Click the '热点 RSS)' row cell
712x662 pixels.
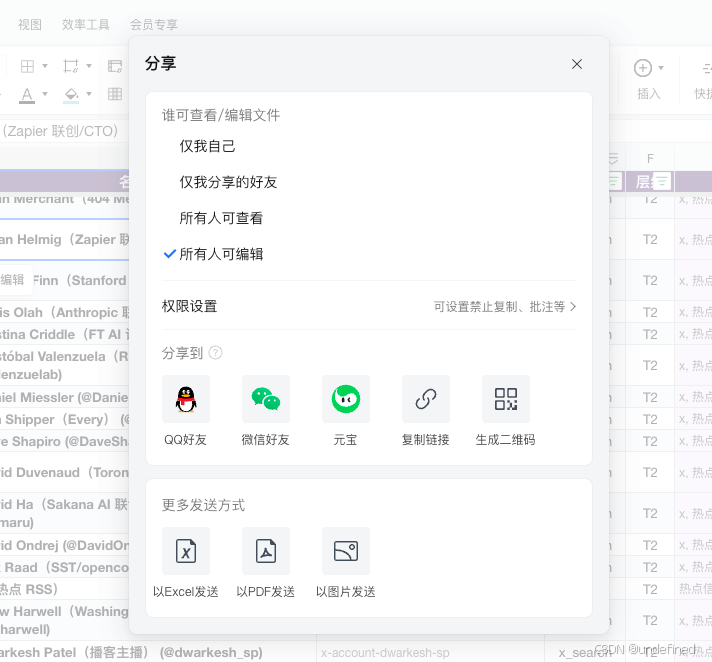[x=64, y=589]
